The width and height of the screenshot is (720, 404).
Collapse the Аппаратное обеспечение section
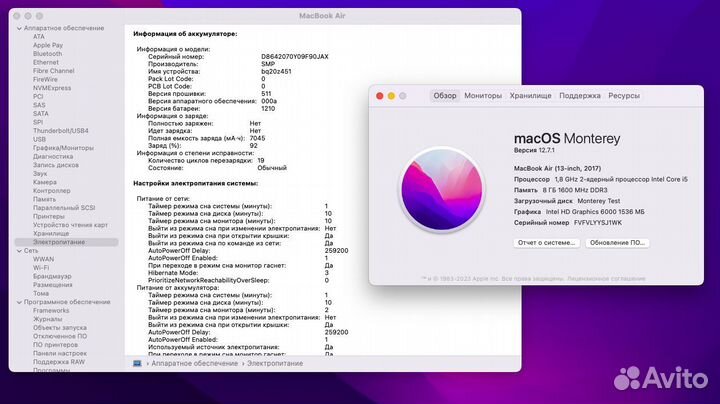pos(19,28)
